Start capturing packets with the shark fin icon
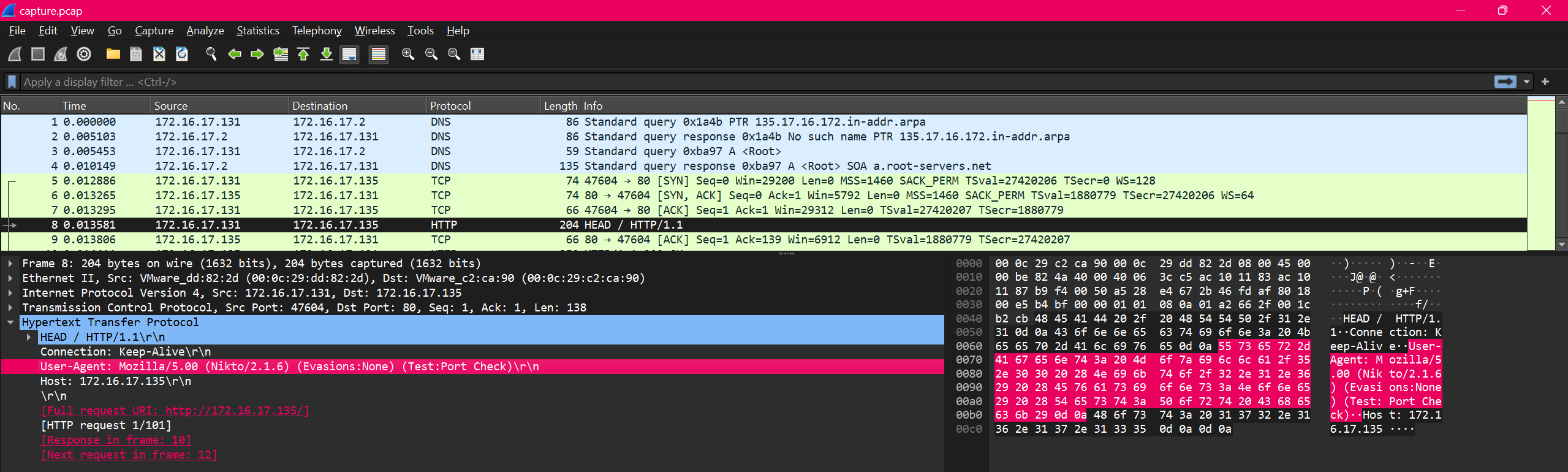The height and width of the screenshot is (472, 1568). pos(15,54)
